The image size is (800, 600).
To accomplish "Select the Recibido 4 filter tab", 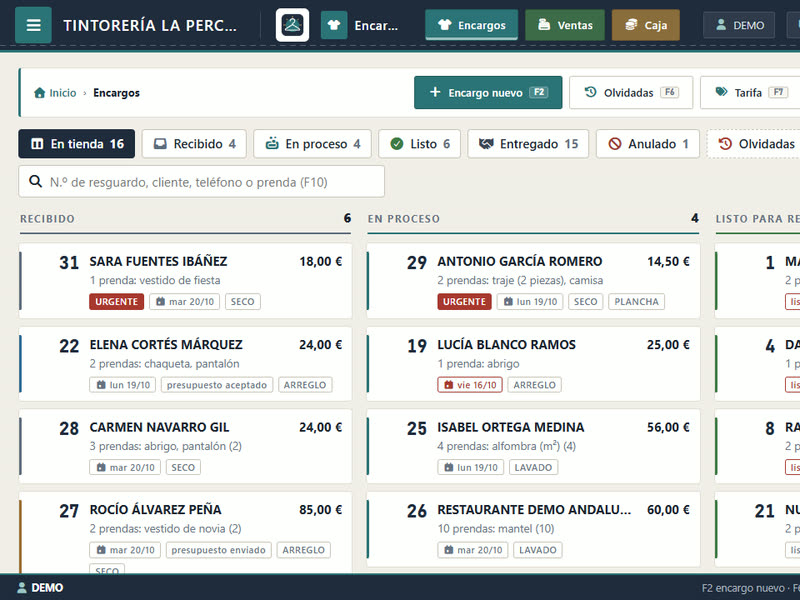I will tap(194, 144).
